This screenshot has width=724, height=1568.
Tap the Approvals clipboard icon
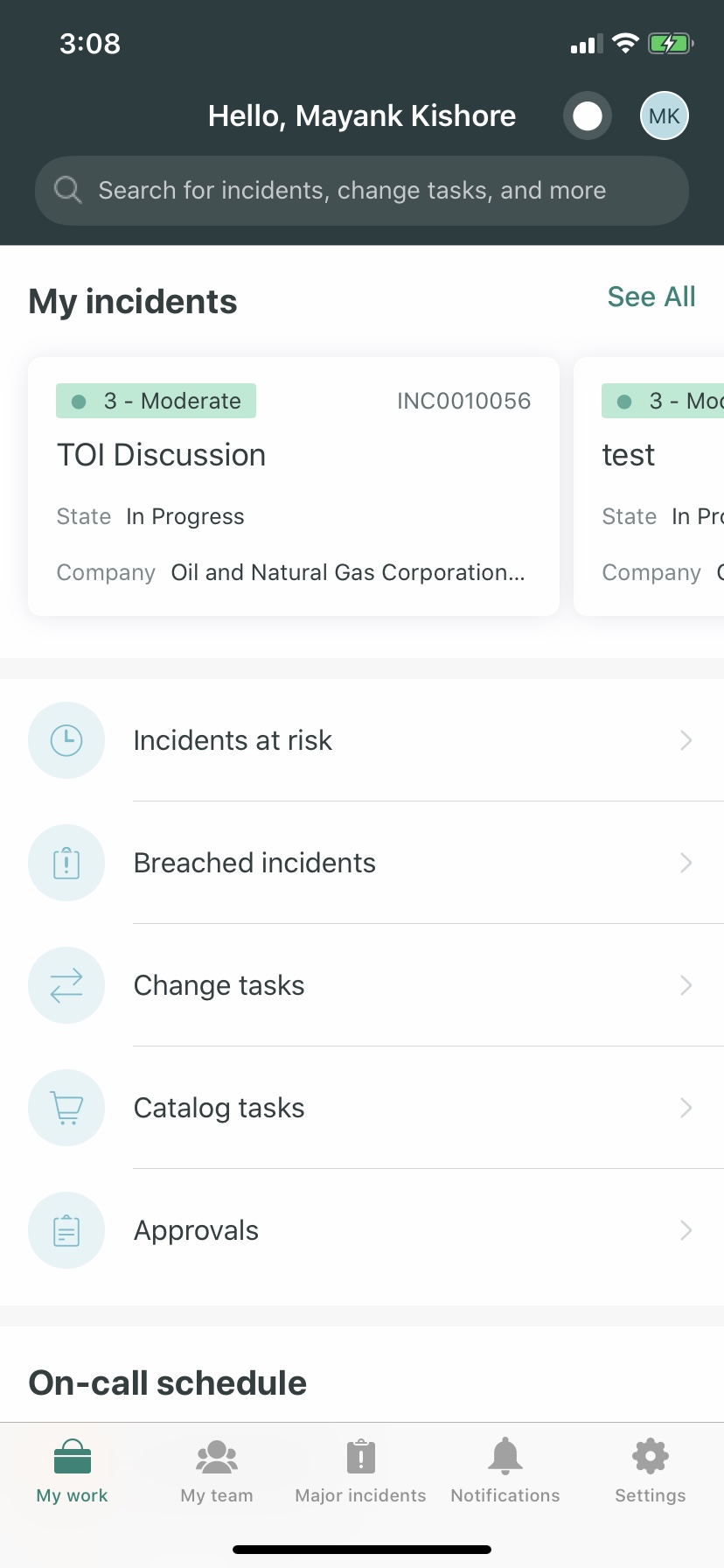tap(66, 1230)
